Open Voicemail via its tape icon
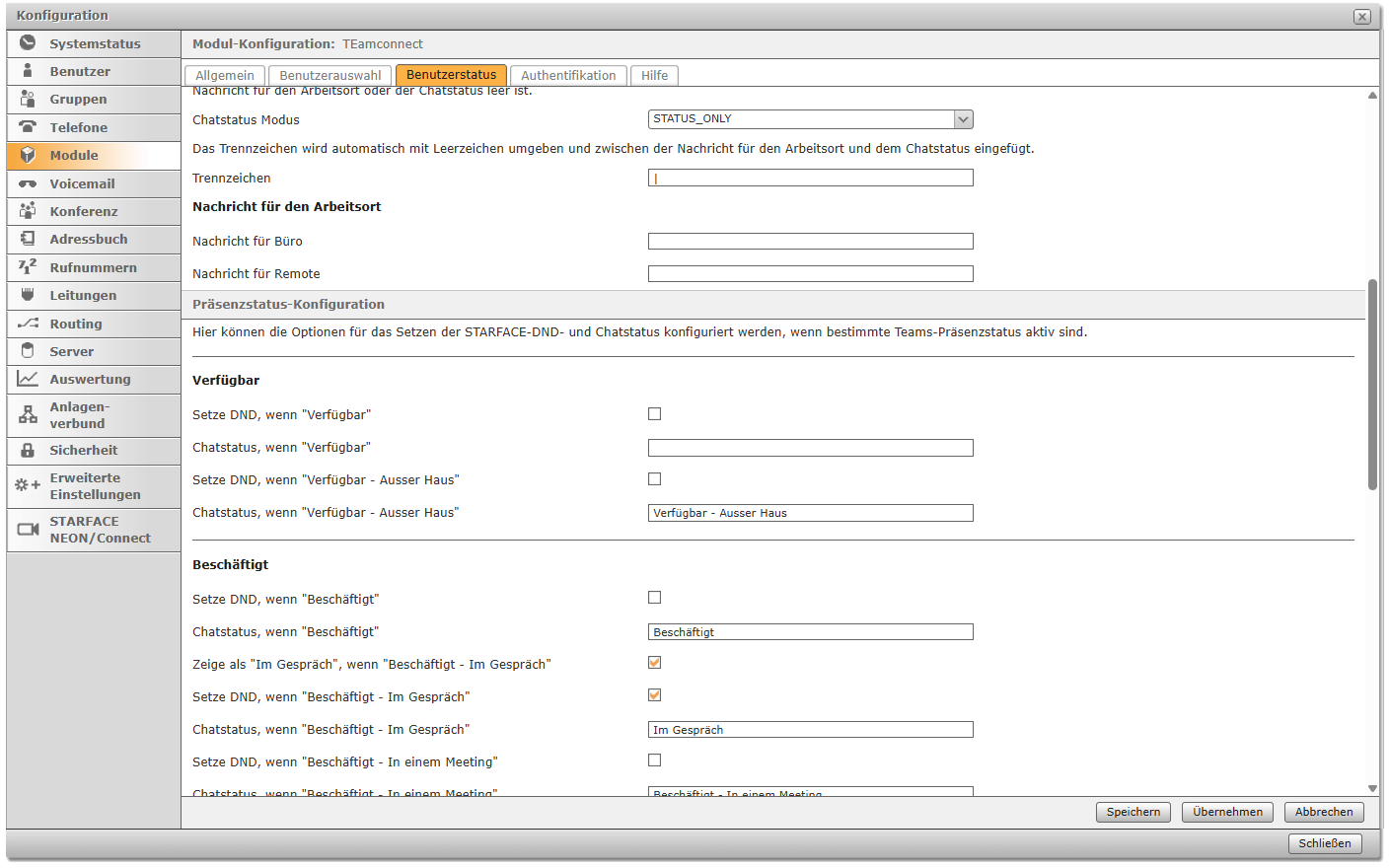 pyautogui.click(x=28, y=183)
